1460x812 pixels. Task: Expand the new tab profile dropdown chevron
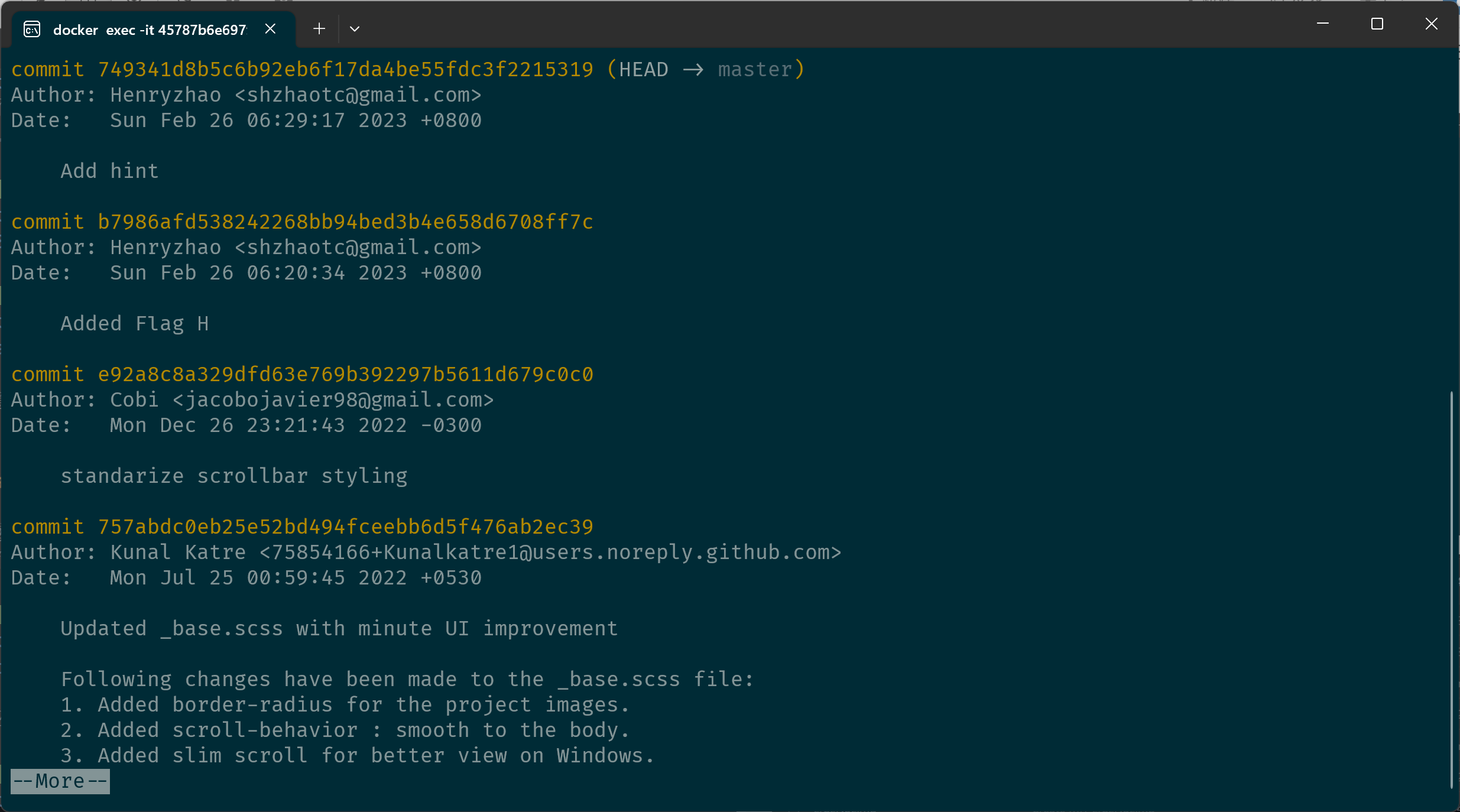[x=355, y=29]
